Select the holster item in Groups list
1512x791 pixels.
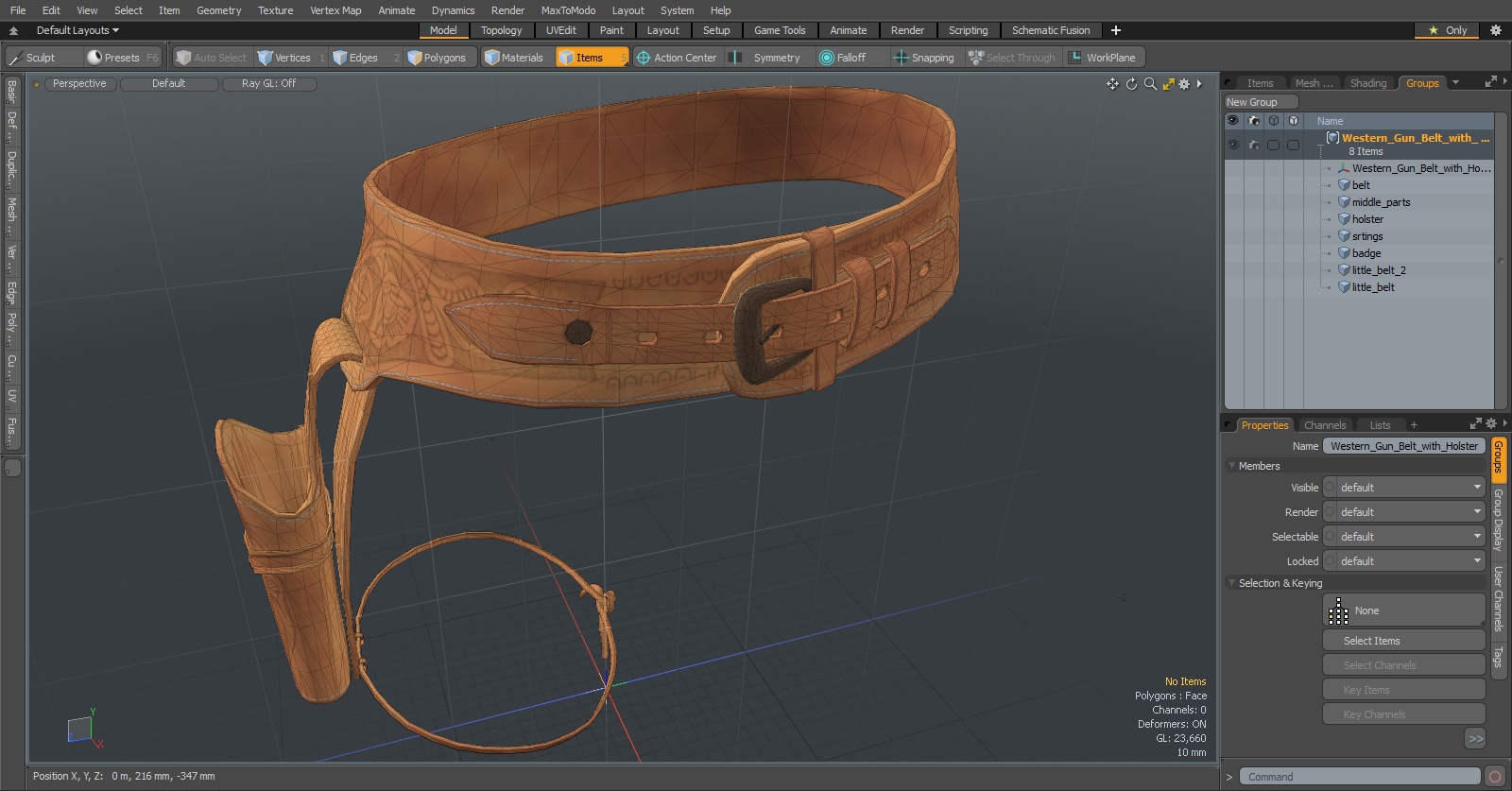tap(1366, 219)
